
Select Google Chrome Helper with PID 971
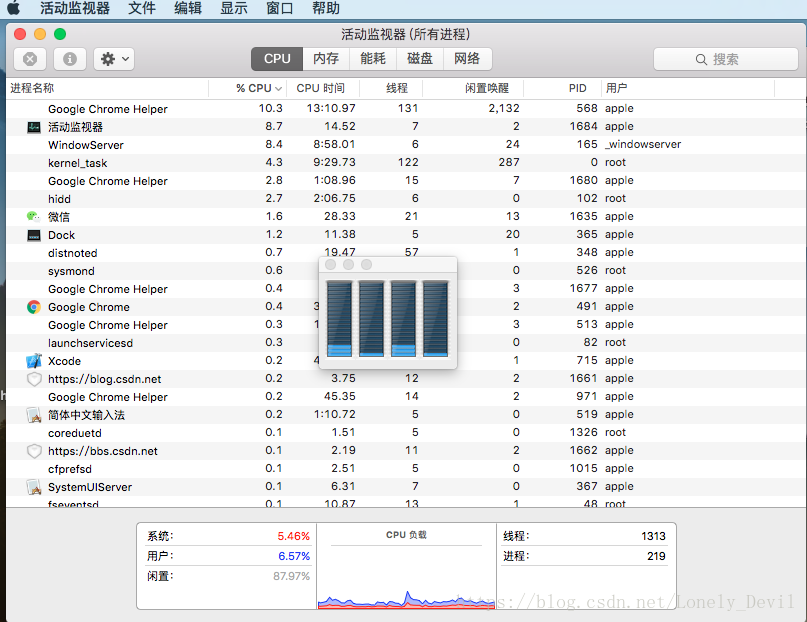point(406,397)
